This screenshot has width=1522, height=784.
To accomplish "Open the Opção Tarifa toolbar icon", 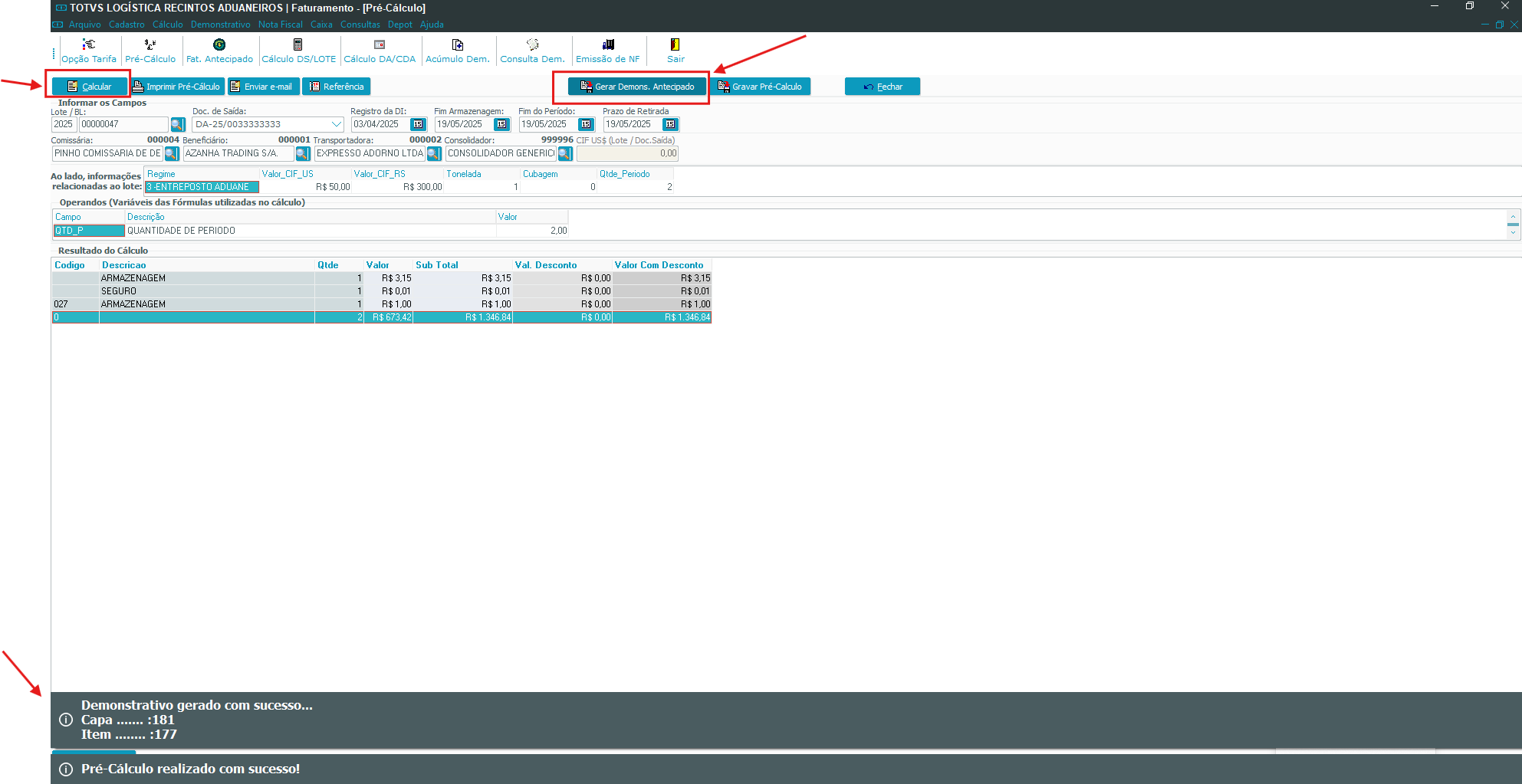I will 89,51.
